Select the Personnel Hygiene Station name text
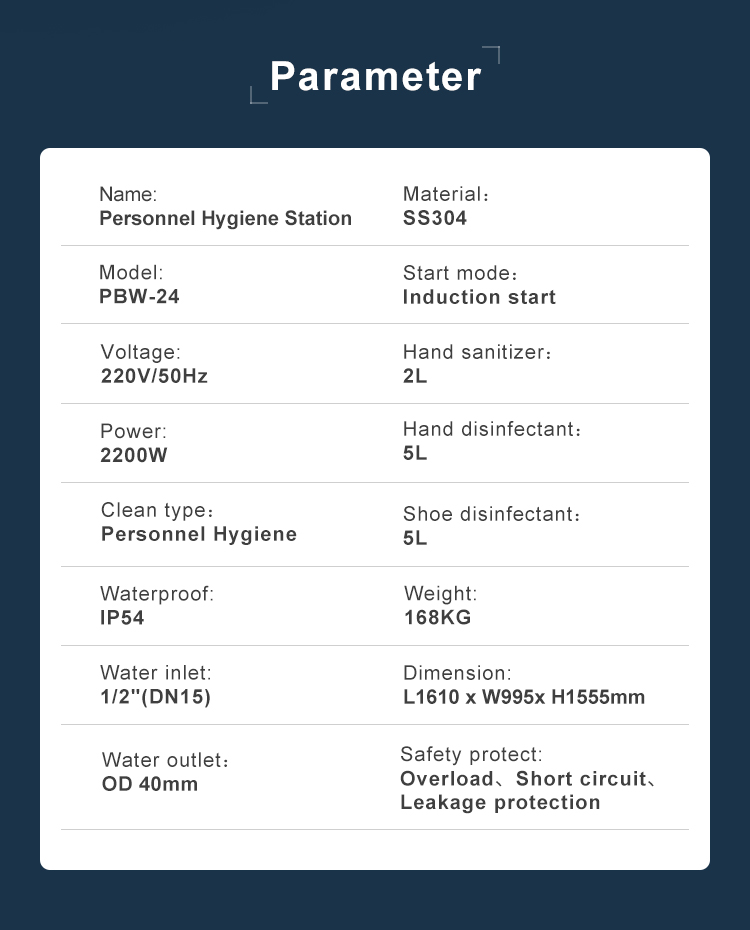The height and width of the screenshot is (930, 750). (x=225, y=218)
